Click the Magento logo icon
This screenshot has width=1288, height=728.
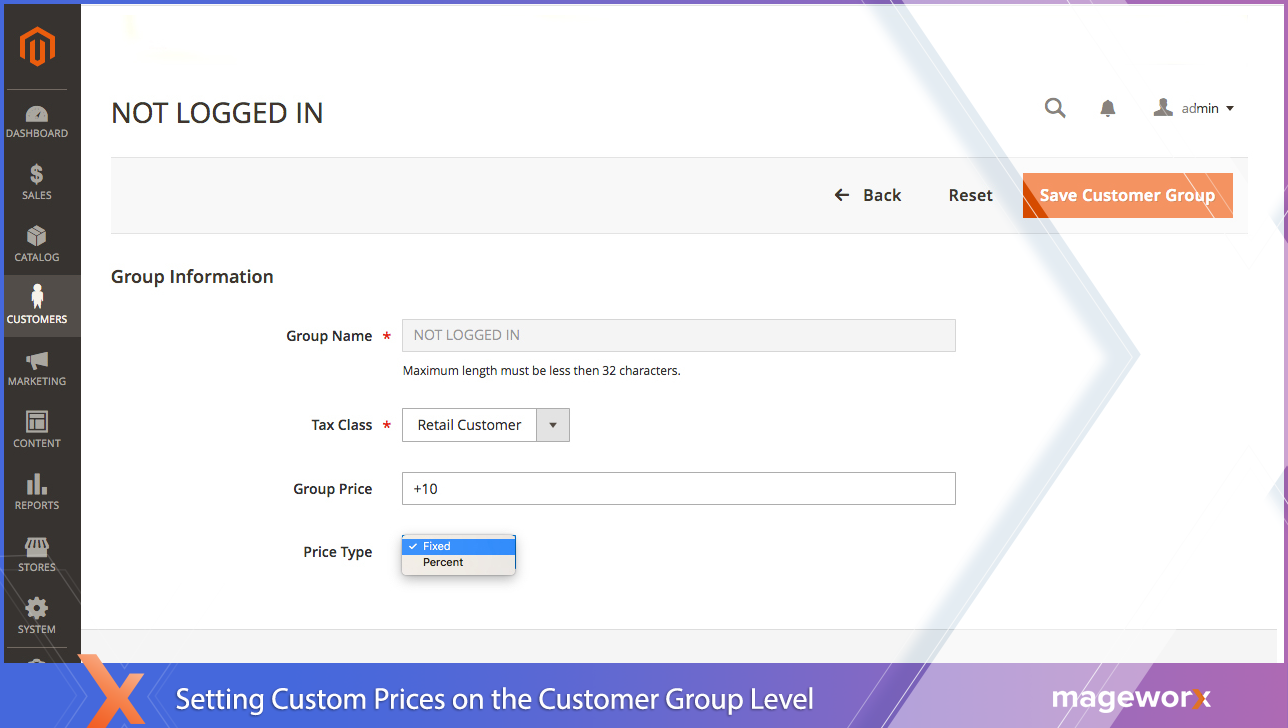[37, 47]
